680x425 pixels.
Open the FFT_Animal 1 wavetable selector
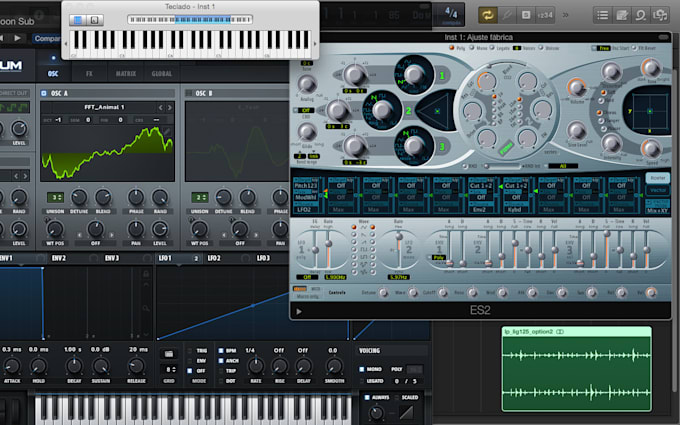[105, 108]
